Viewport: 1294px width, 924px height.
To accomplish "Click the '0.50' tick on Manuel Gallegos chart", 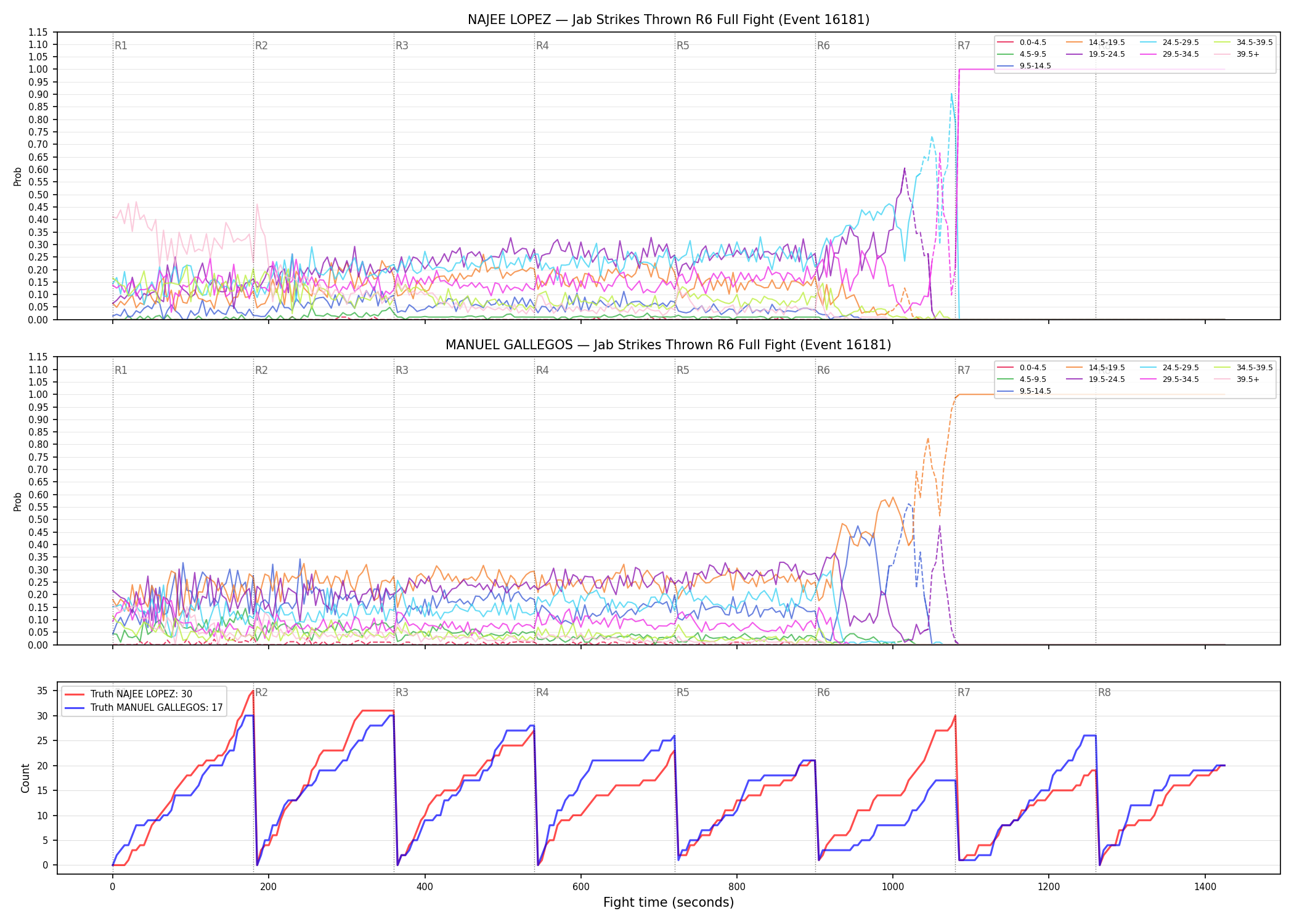I will pyautogui.click(x=38, y=520).
